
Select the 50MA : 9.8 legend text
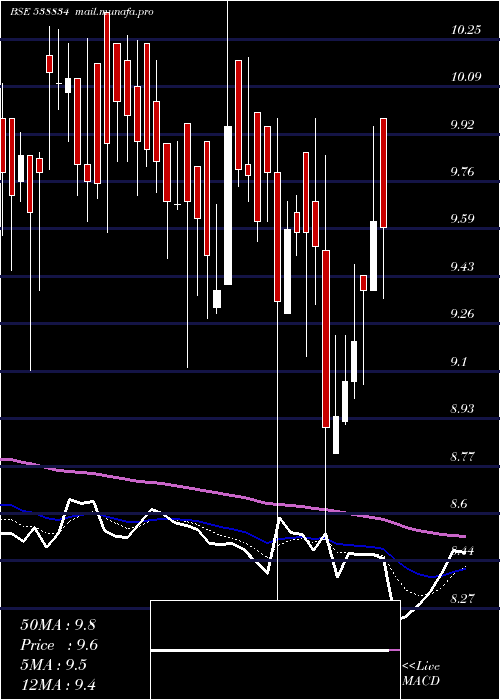point(58,625)
